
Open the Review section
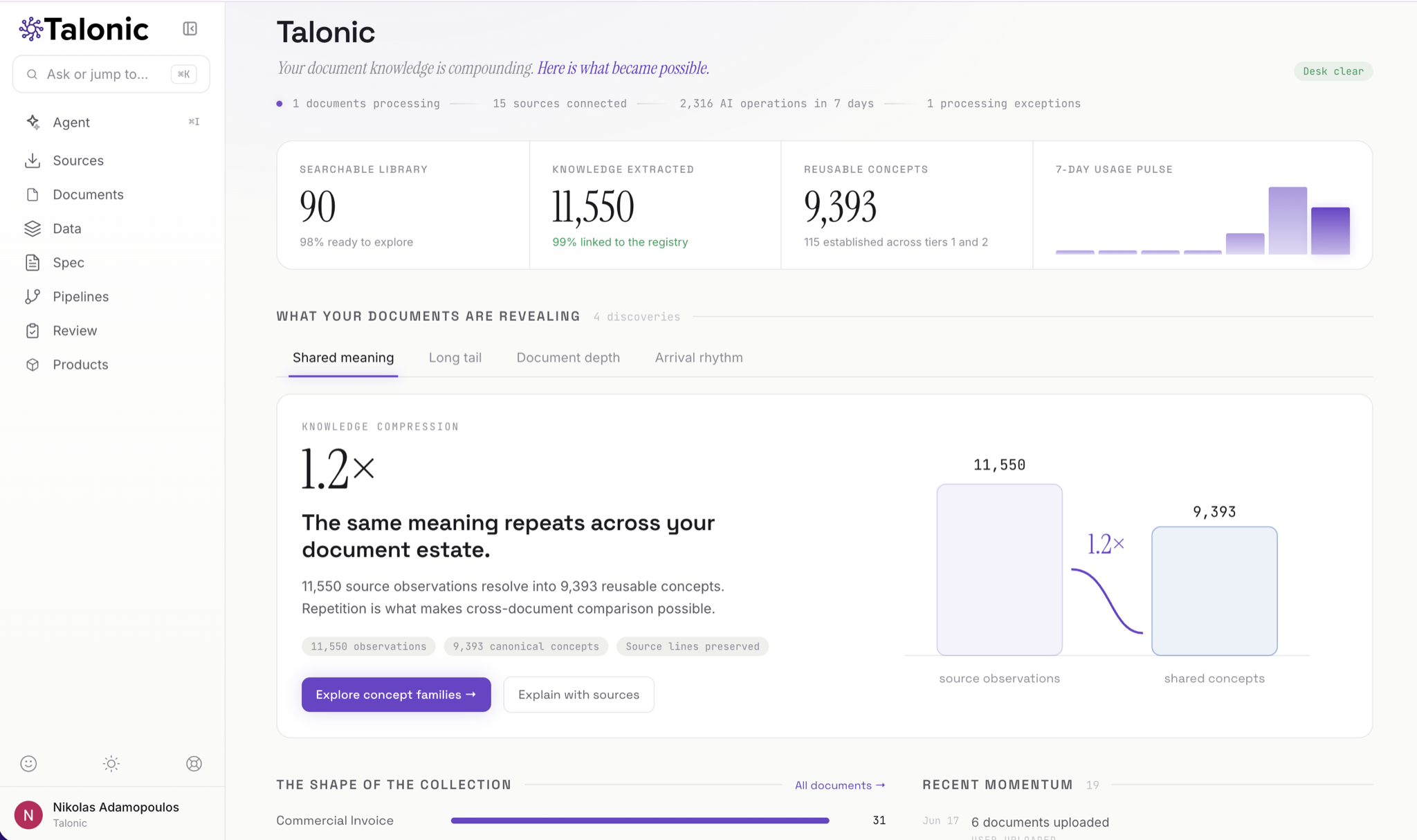pos(111,331)
